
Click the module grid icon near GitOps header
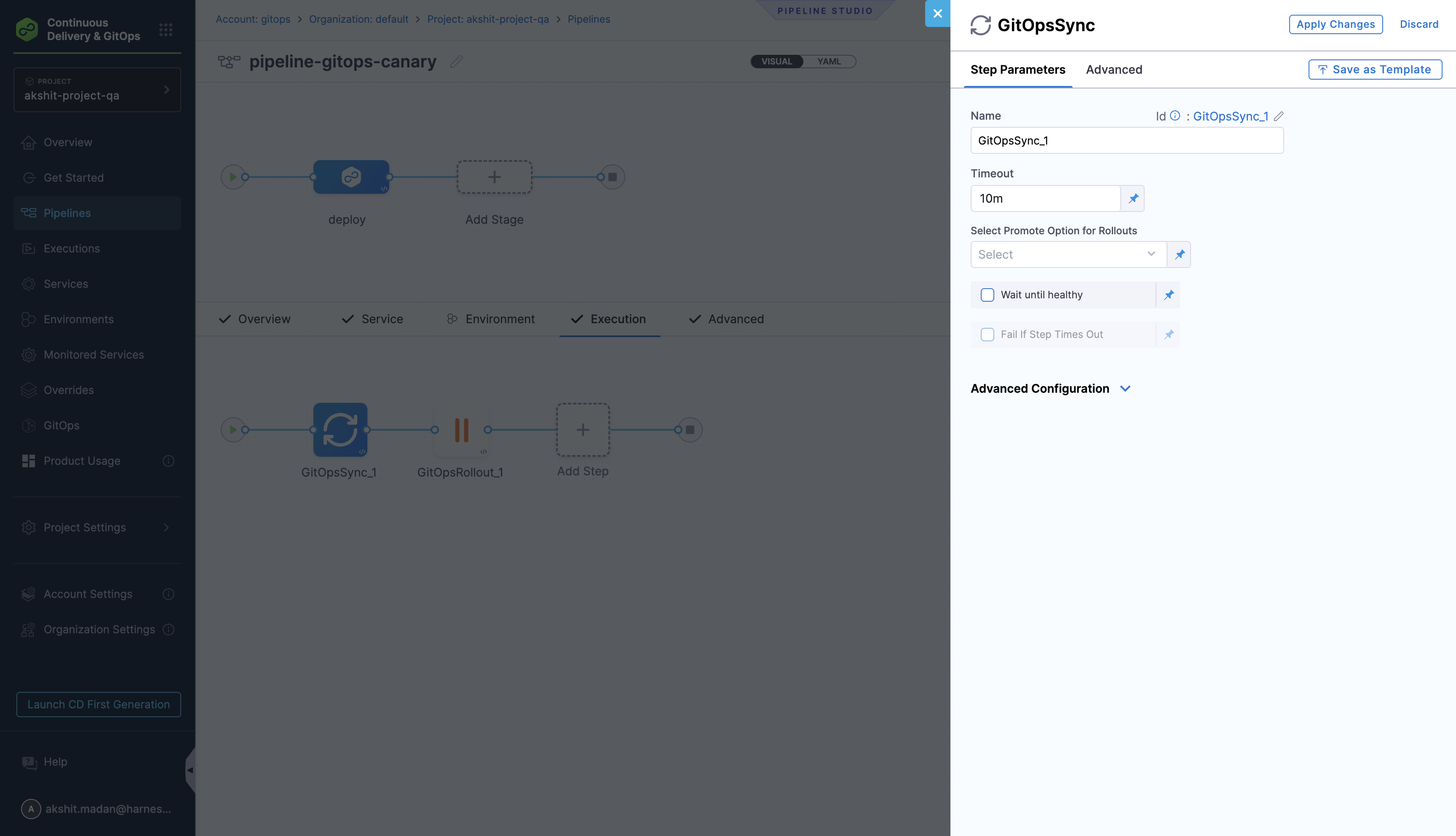pos(166,29)
